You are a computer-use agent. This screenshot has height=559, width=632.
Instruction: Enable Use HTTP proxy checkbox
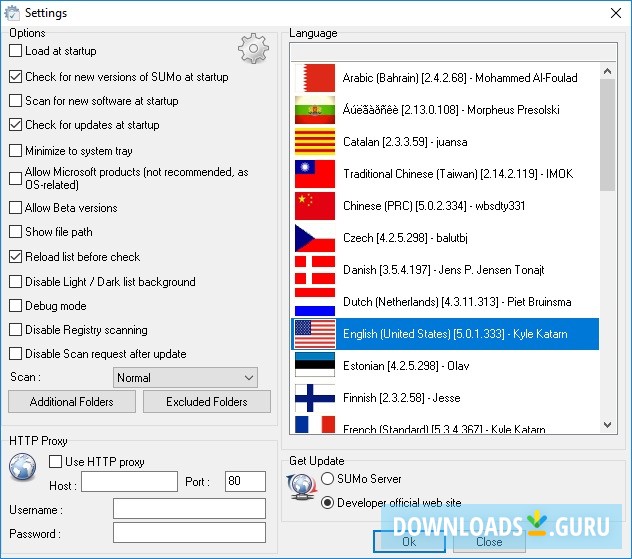click(55, 461)
